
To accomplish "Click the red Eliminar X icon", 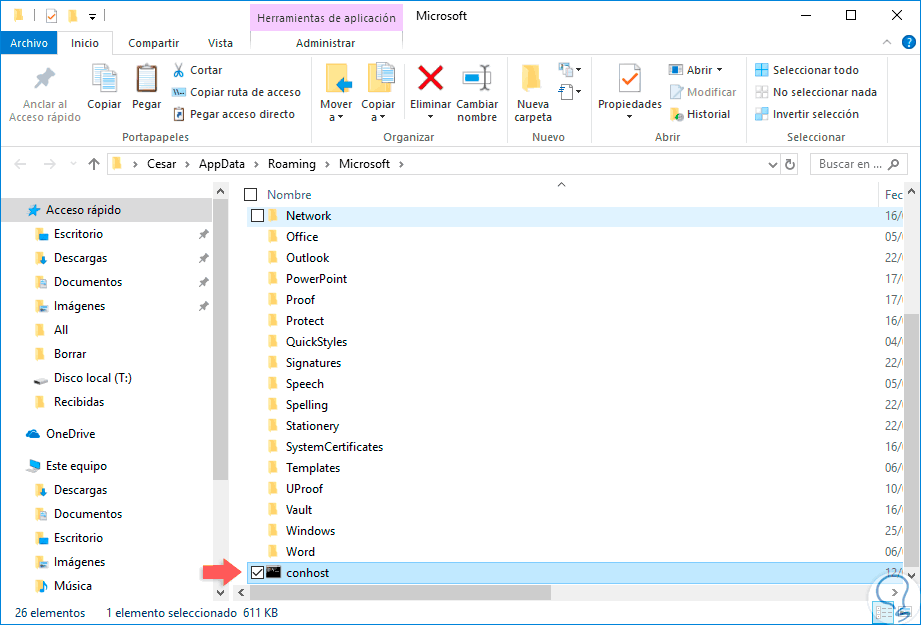I will (430, 78).
